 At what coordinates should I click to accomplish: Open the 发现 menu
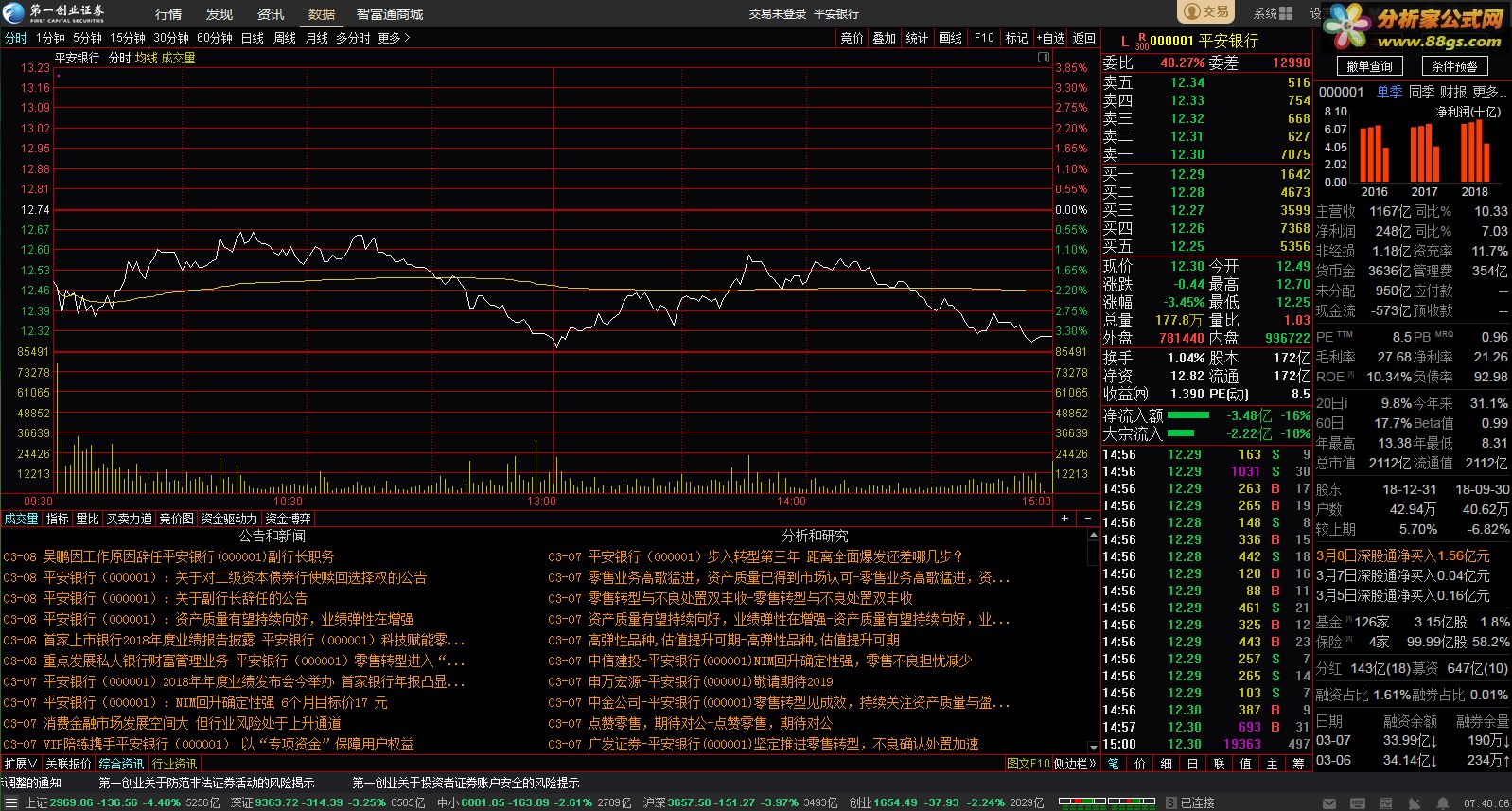(220, 14)
